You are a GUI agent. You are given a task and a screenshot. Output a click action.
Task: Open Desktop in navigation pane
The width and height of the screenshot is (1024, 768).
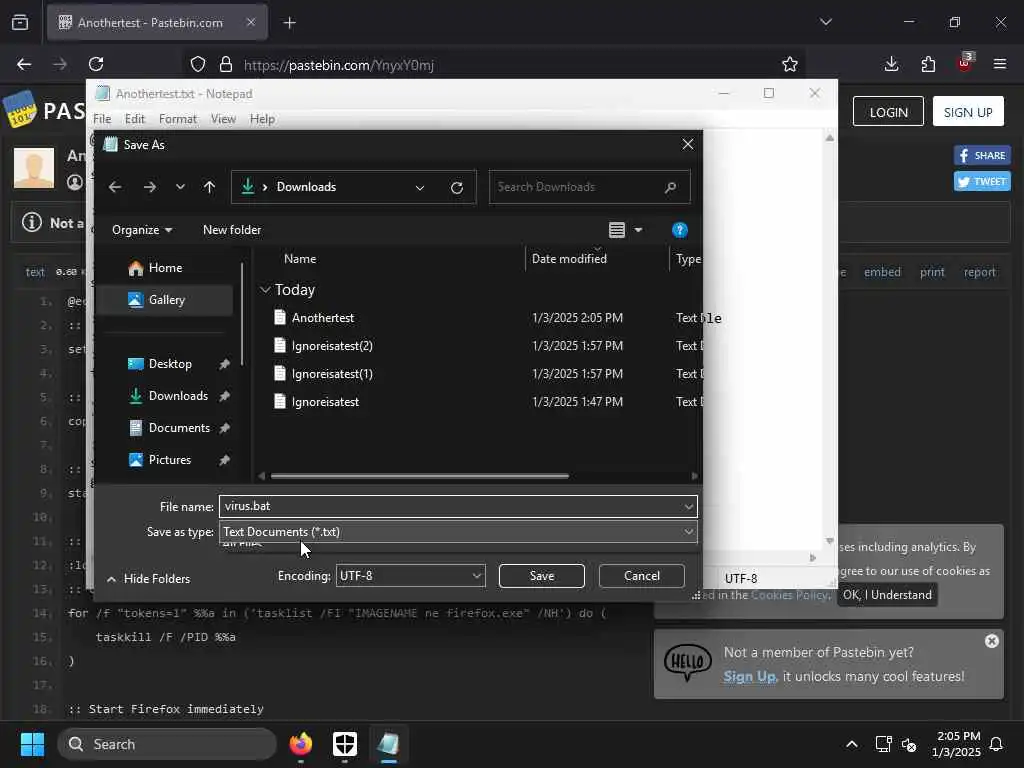[170, 364]
